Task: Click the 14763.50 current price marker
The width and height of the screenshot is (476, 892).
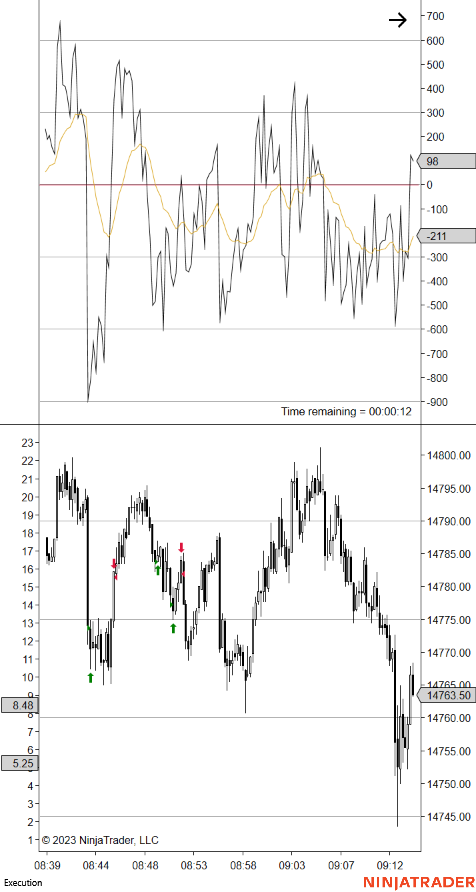Action: click(x=446, y=695)
